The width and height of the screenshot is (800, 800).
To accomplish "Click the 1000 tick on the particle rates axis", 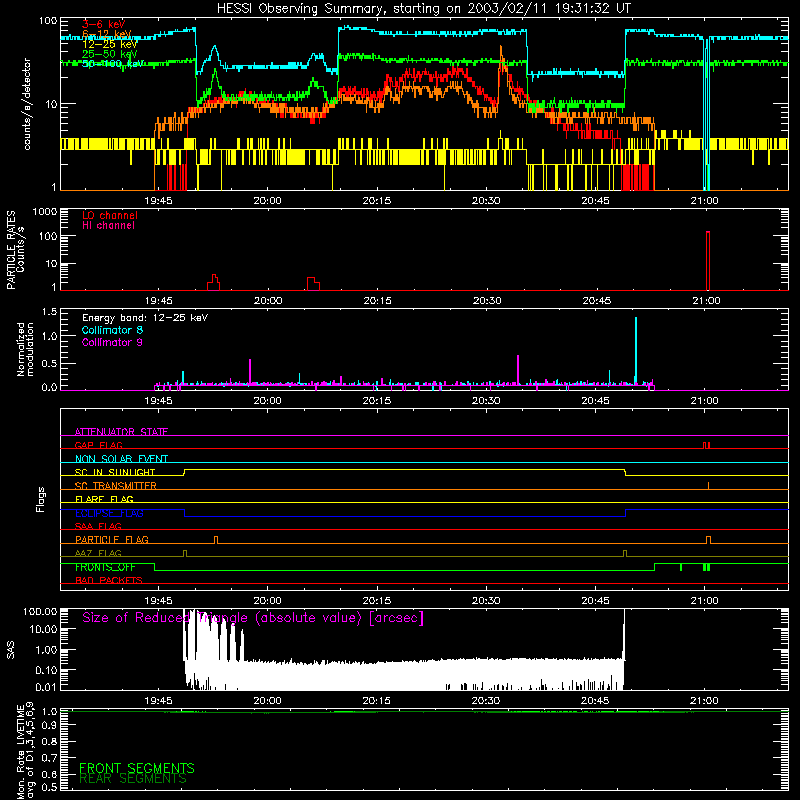I will (44, 212).
